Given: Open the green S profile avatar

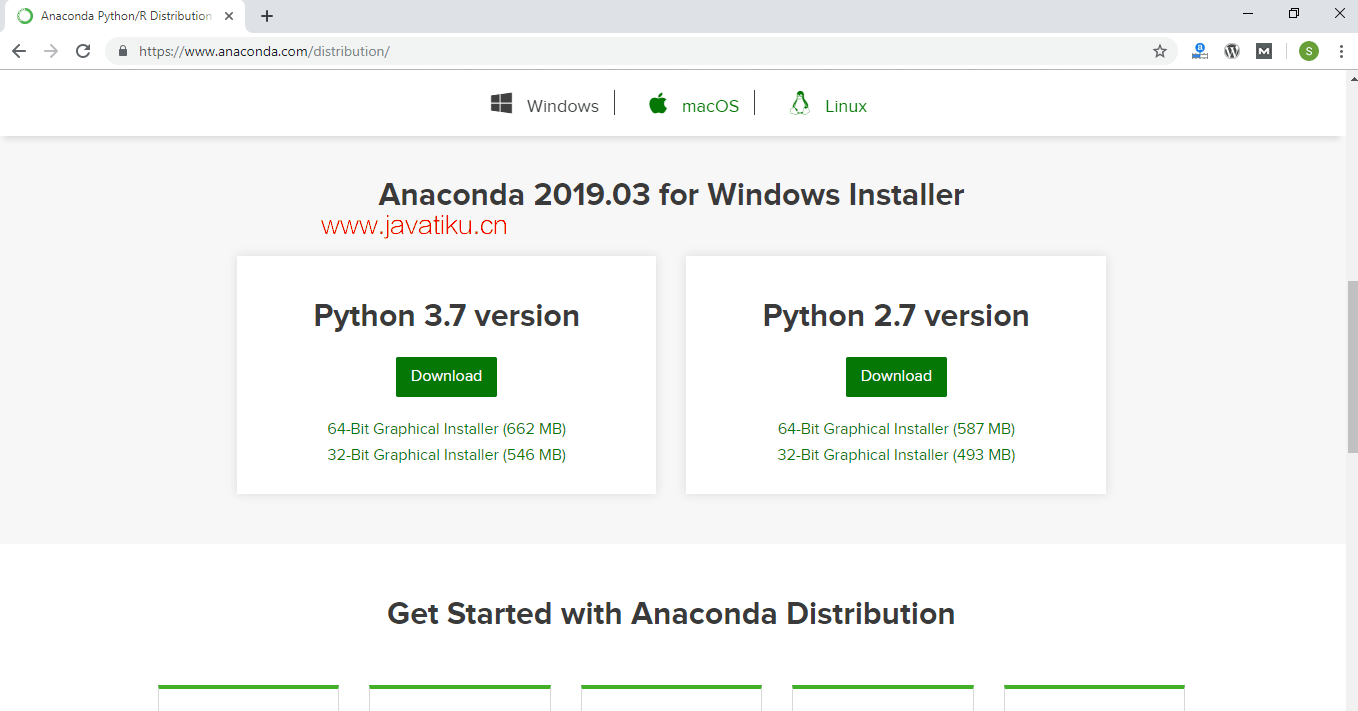Looking at the screenshot, I should 1309,51.
